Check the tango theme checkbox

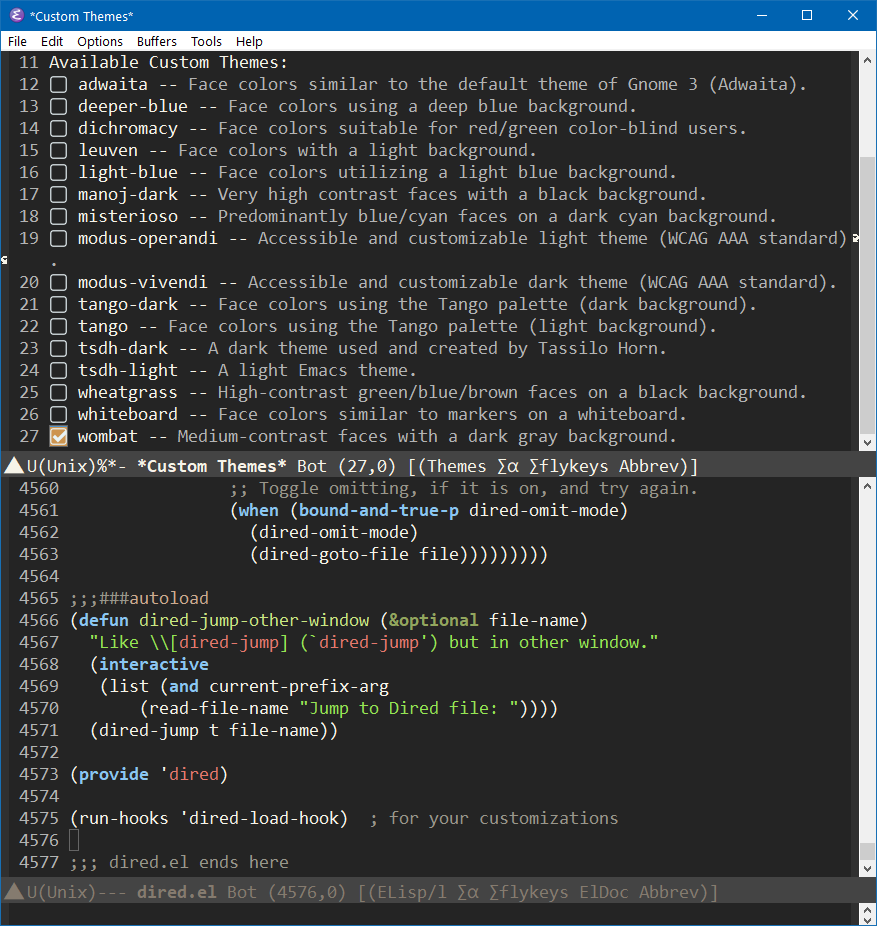point(58,327)
